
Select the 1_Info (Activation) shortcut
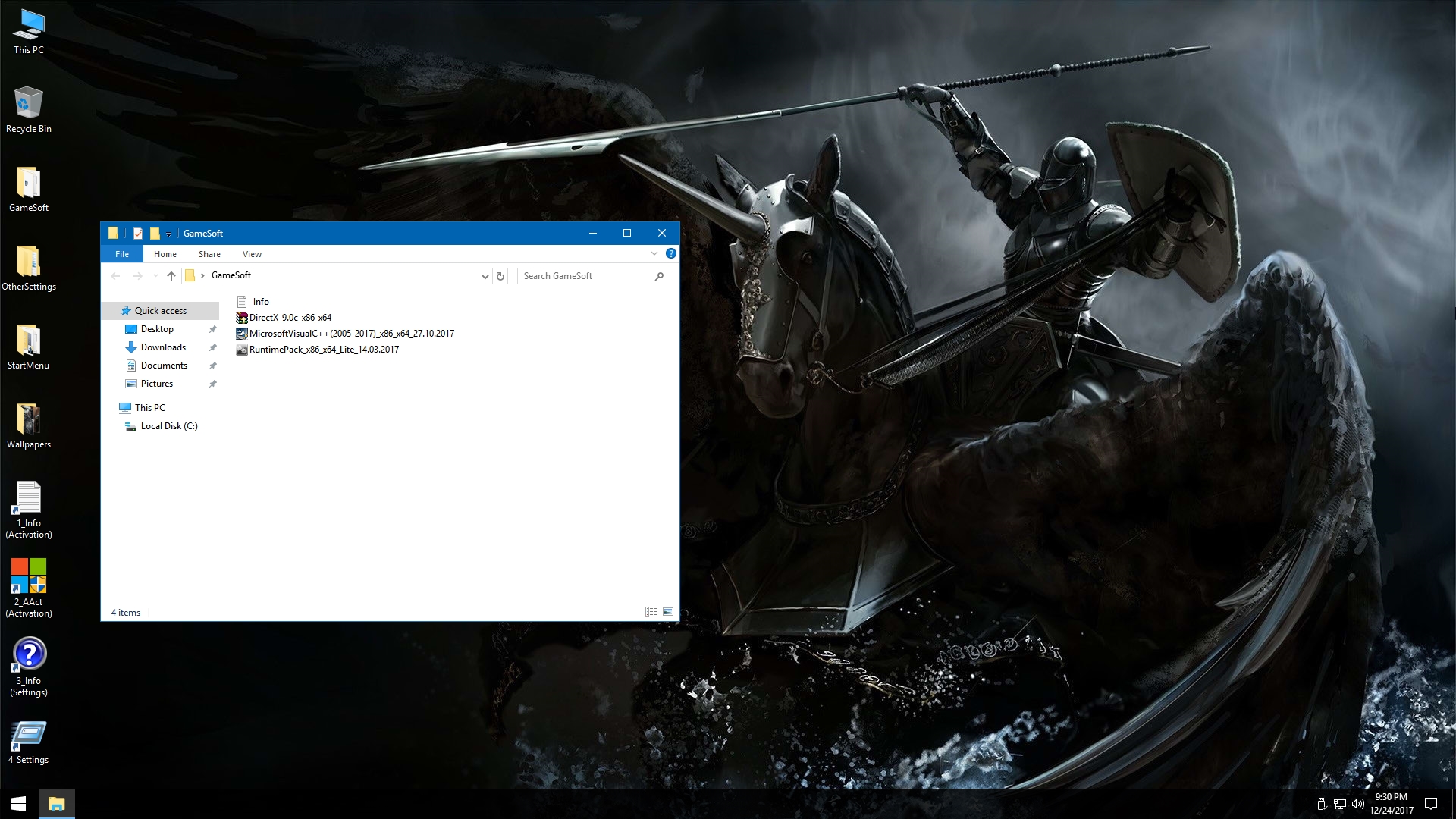click(29, 510)
